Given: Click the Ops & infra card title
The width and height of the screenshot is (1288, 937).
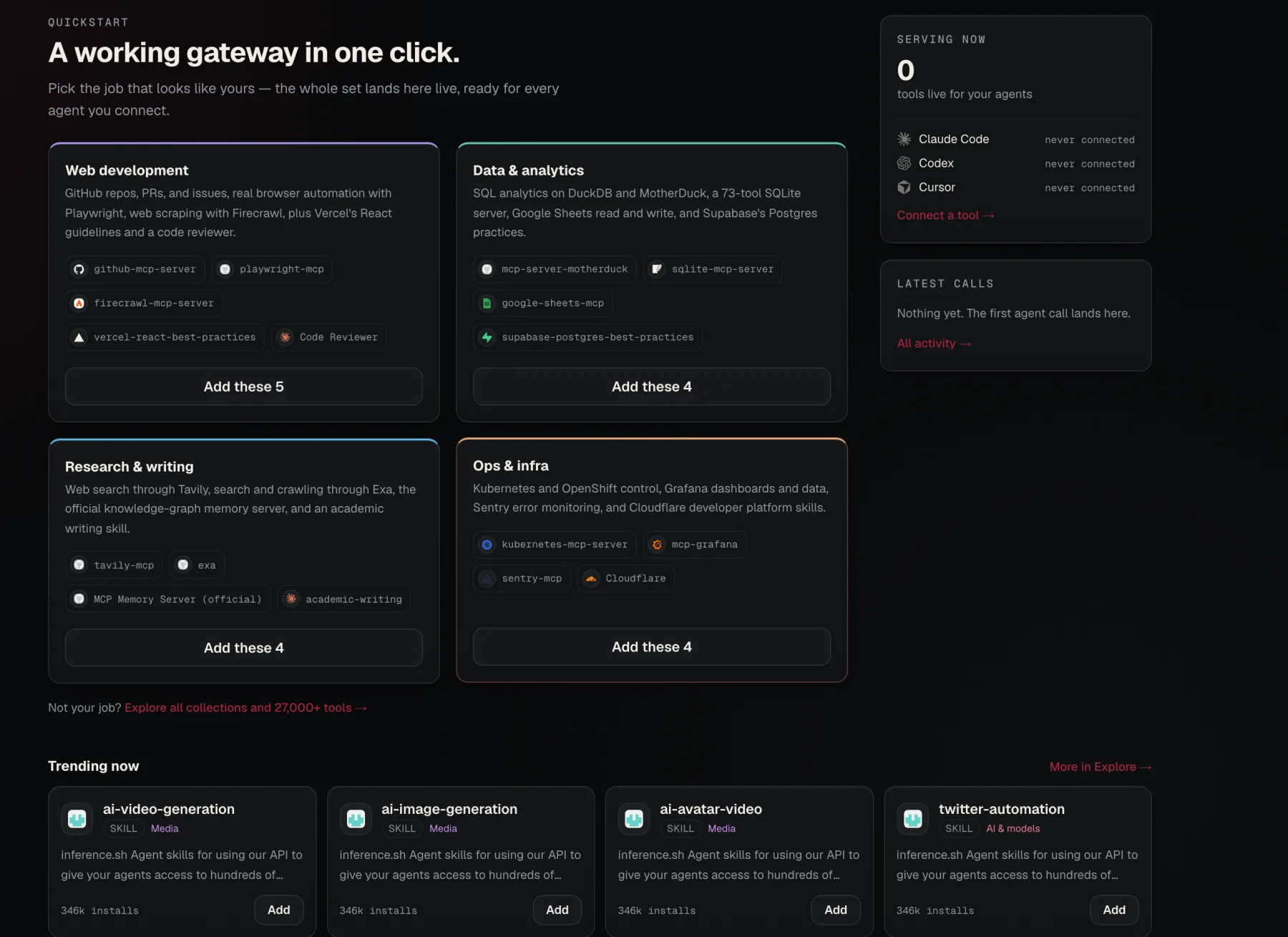Looking at the screenshot, I should (511, 466).
